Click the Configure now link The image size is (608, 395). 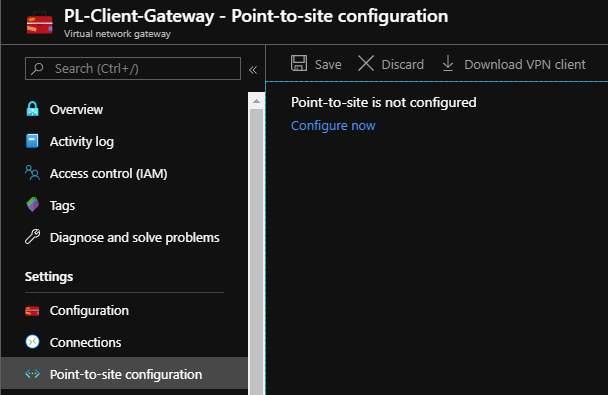click(x=333, y=126)
